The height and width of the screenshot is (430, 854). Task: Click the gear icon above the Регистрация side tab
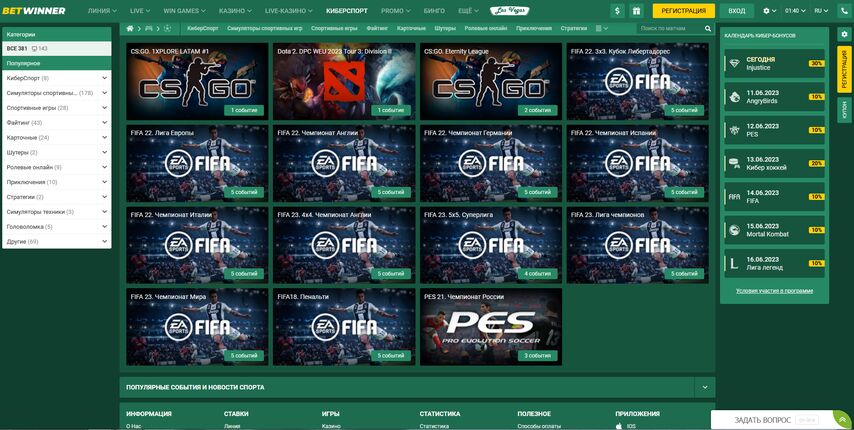[x=844, y=35]
